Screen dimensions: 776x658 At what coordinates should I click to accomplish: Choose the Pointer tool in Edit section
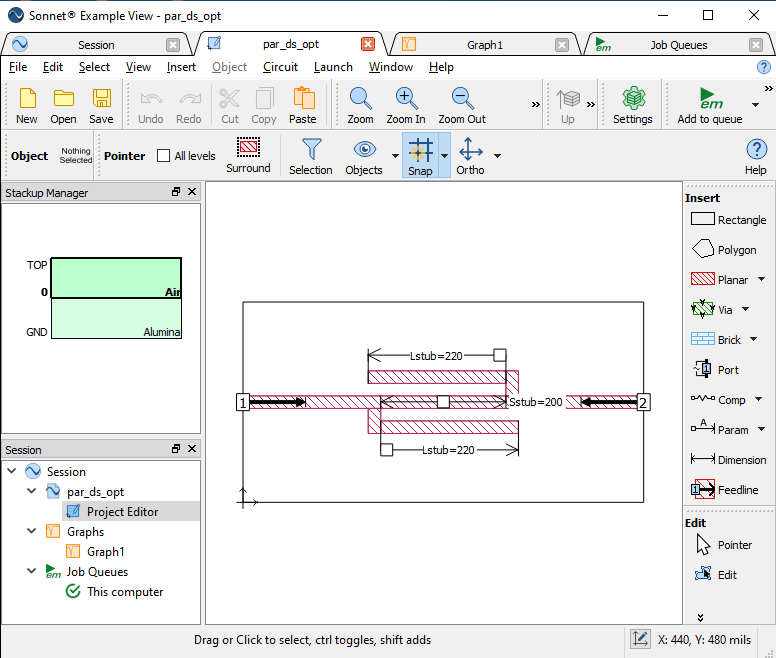tap(724, 545)
